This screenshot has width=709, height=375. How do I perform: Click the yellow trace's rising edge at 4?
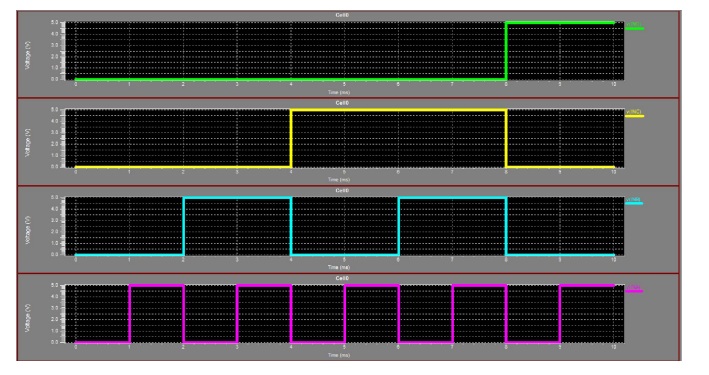point(291,138)
